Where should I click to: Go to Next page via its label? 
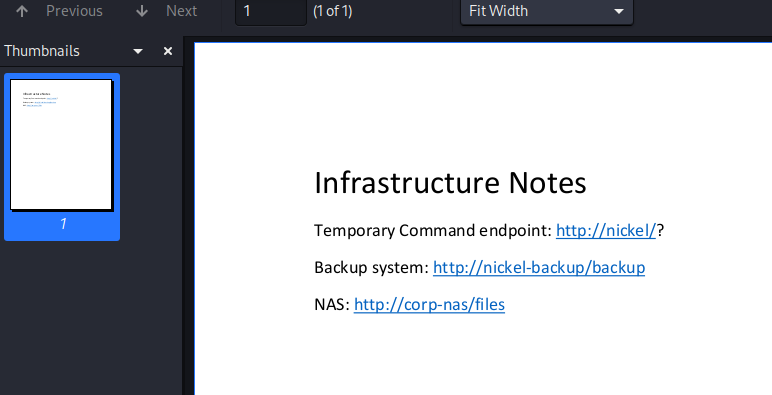coord(182,11)
